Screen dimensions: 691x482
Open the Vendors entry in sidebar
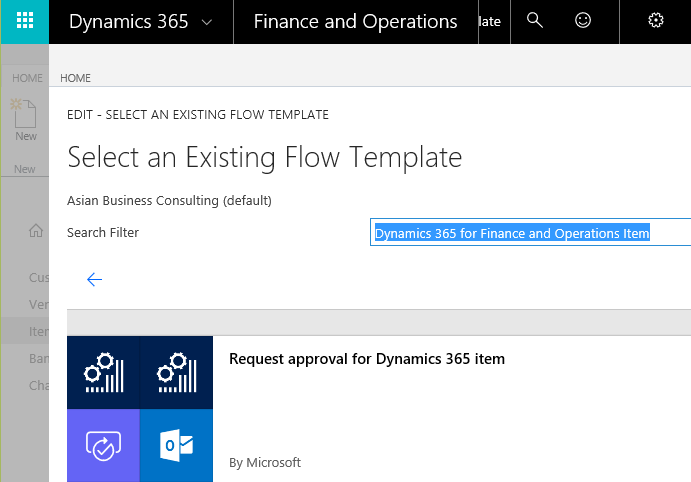39,304
